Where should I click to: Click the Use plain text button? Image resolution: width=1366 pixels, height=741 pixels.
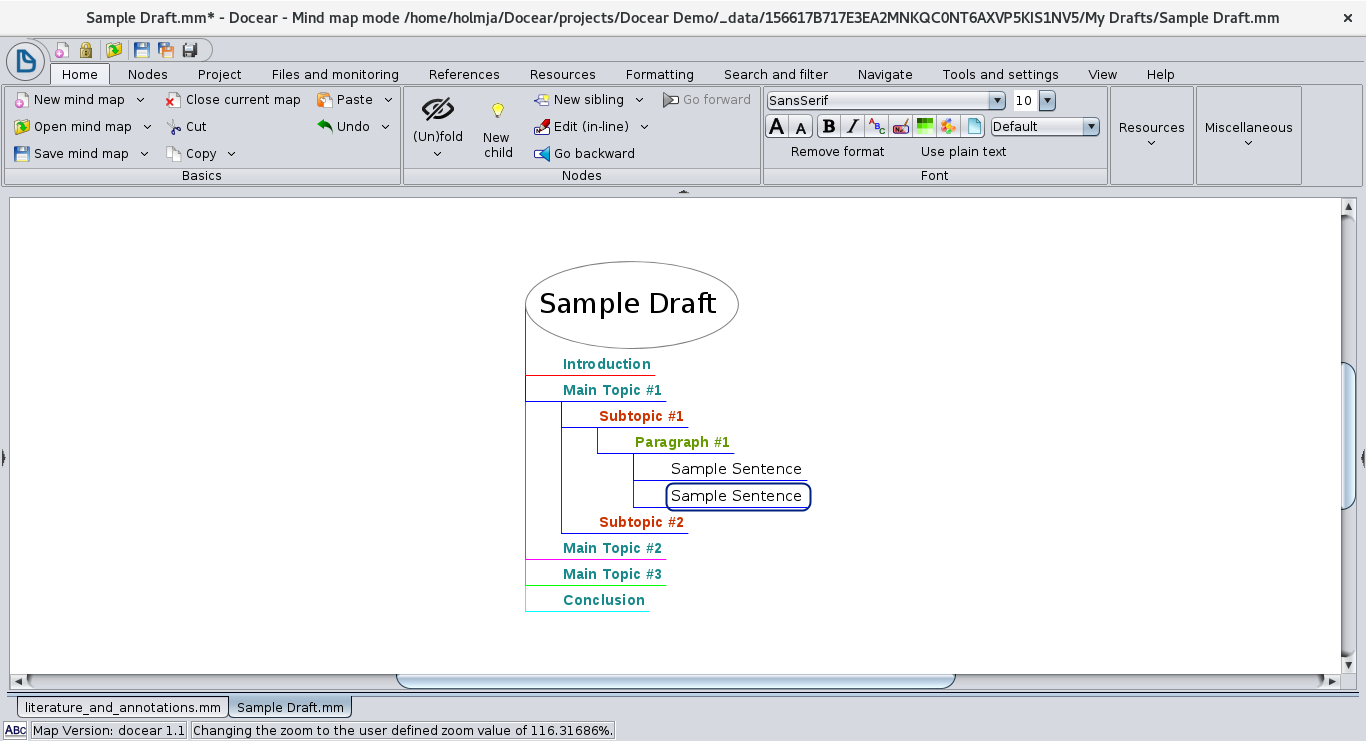coord(963,151)
